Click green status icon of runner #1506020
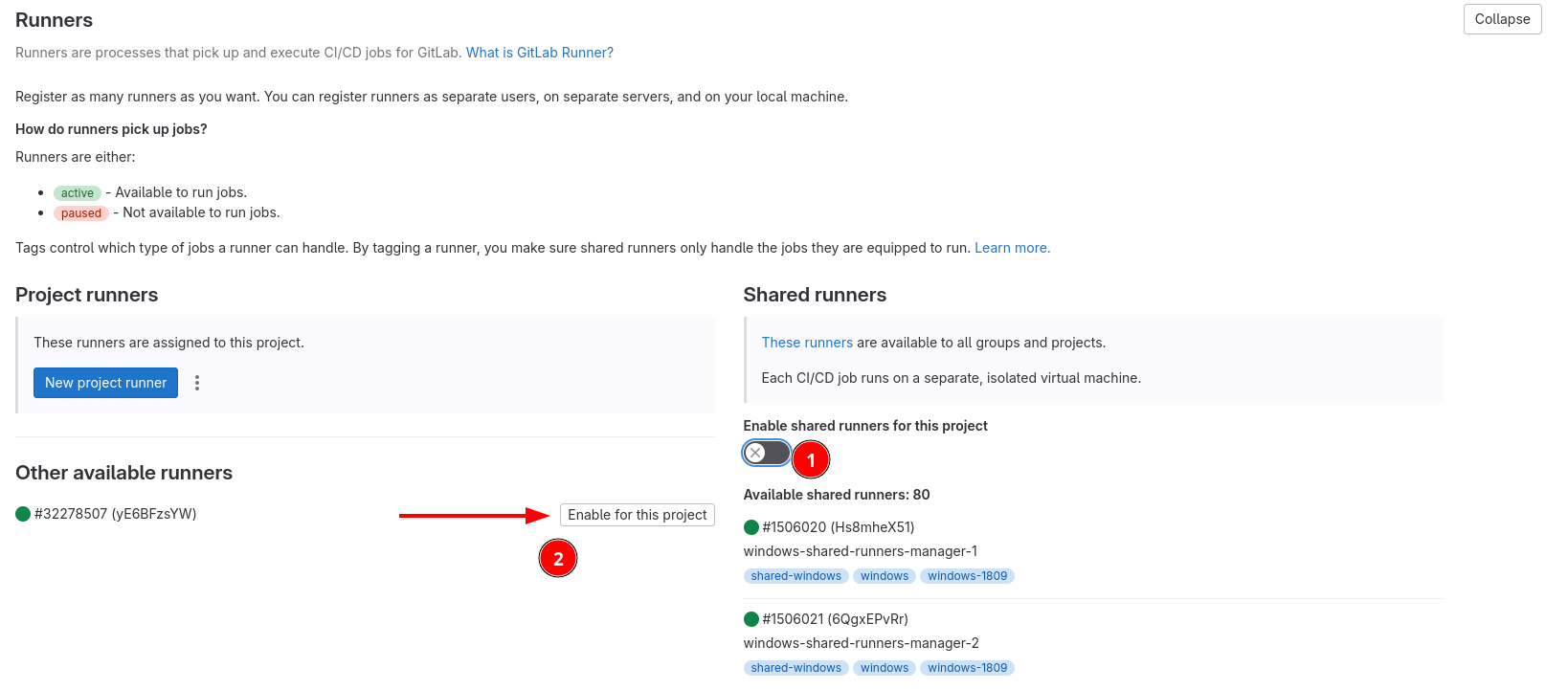Viewport: 1568px width, 690px height. pos(751,527)
